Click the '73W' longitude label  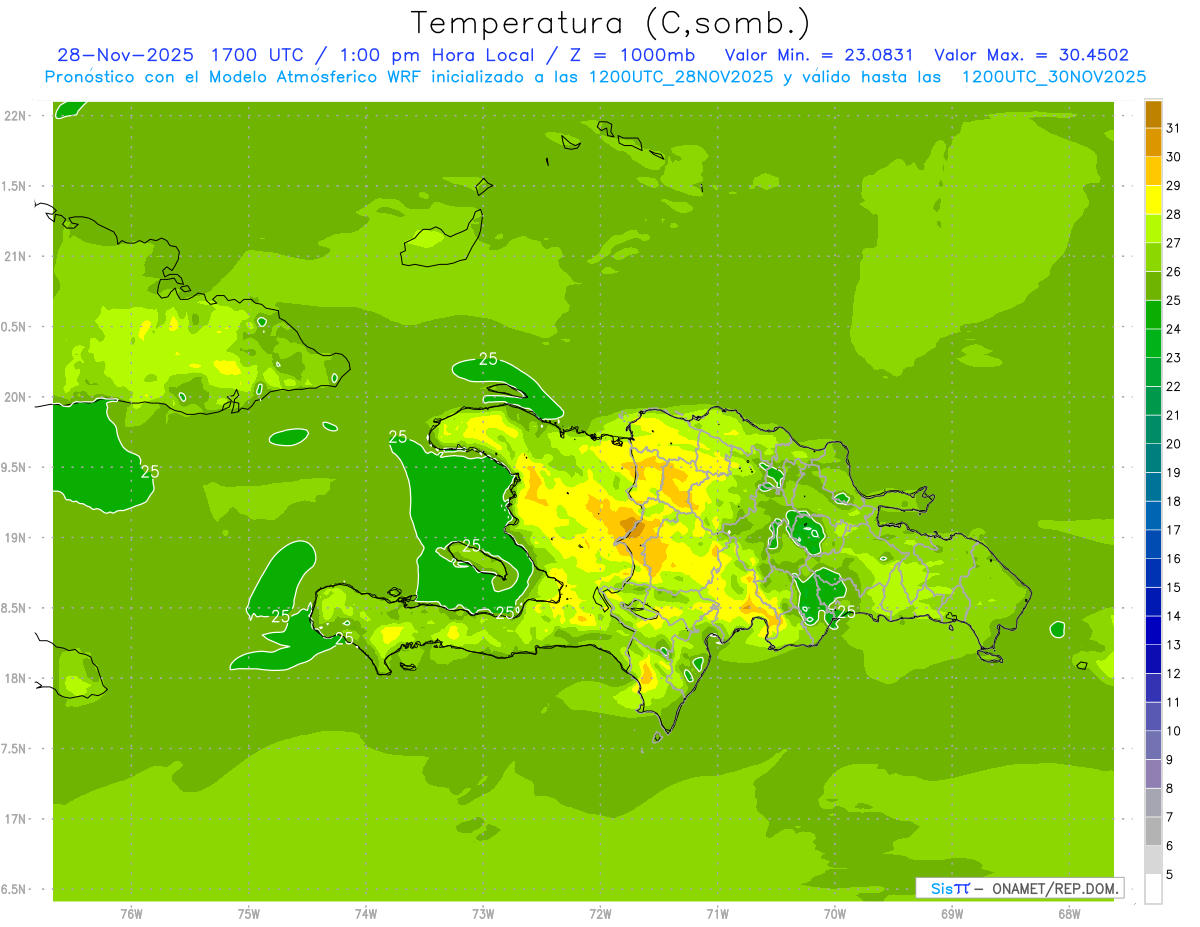(x=483, y=914)
